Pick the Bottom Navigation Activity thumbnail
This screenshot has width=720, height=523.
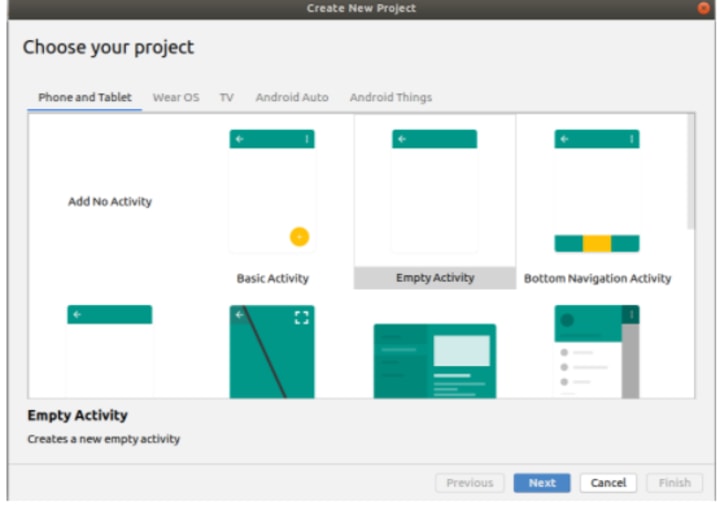coord(597,191)
